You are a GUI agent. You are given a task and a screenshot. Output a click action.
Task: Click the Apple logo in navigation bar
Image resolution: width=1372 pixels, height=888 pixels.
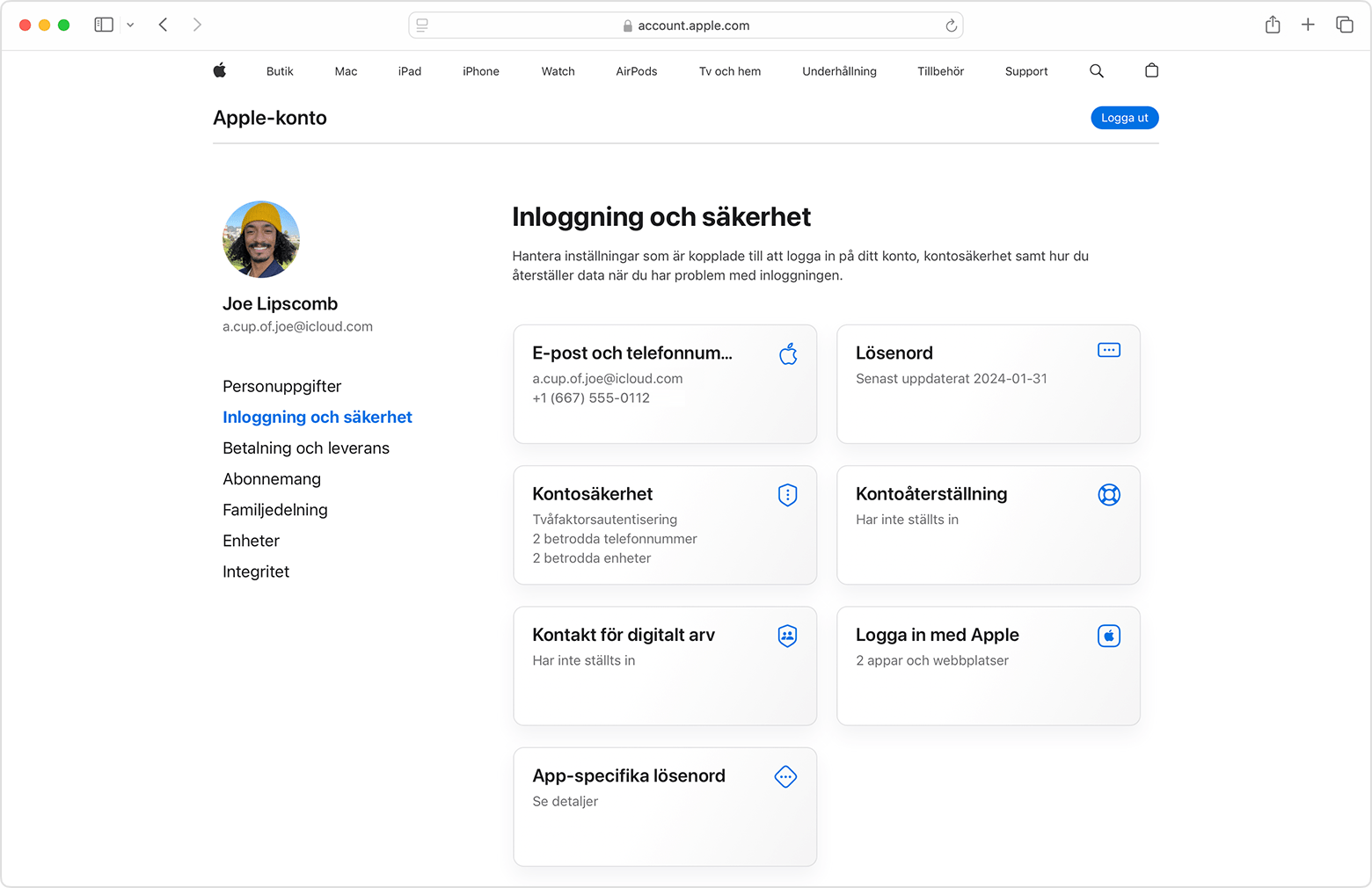pos(220,70)
